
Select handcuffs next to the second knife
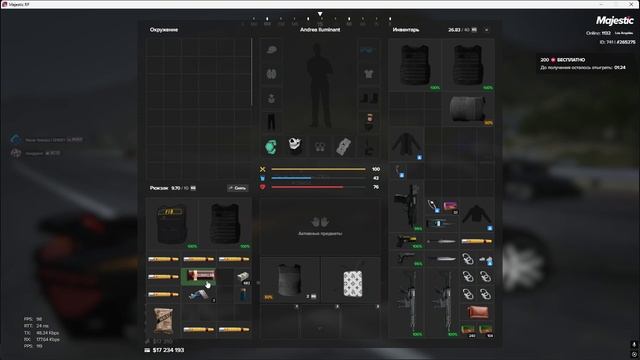(x=468, y=258)
